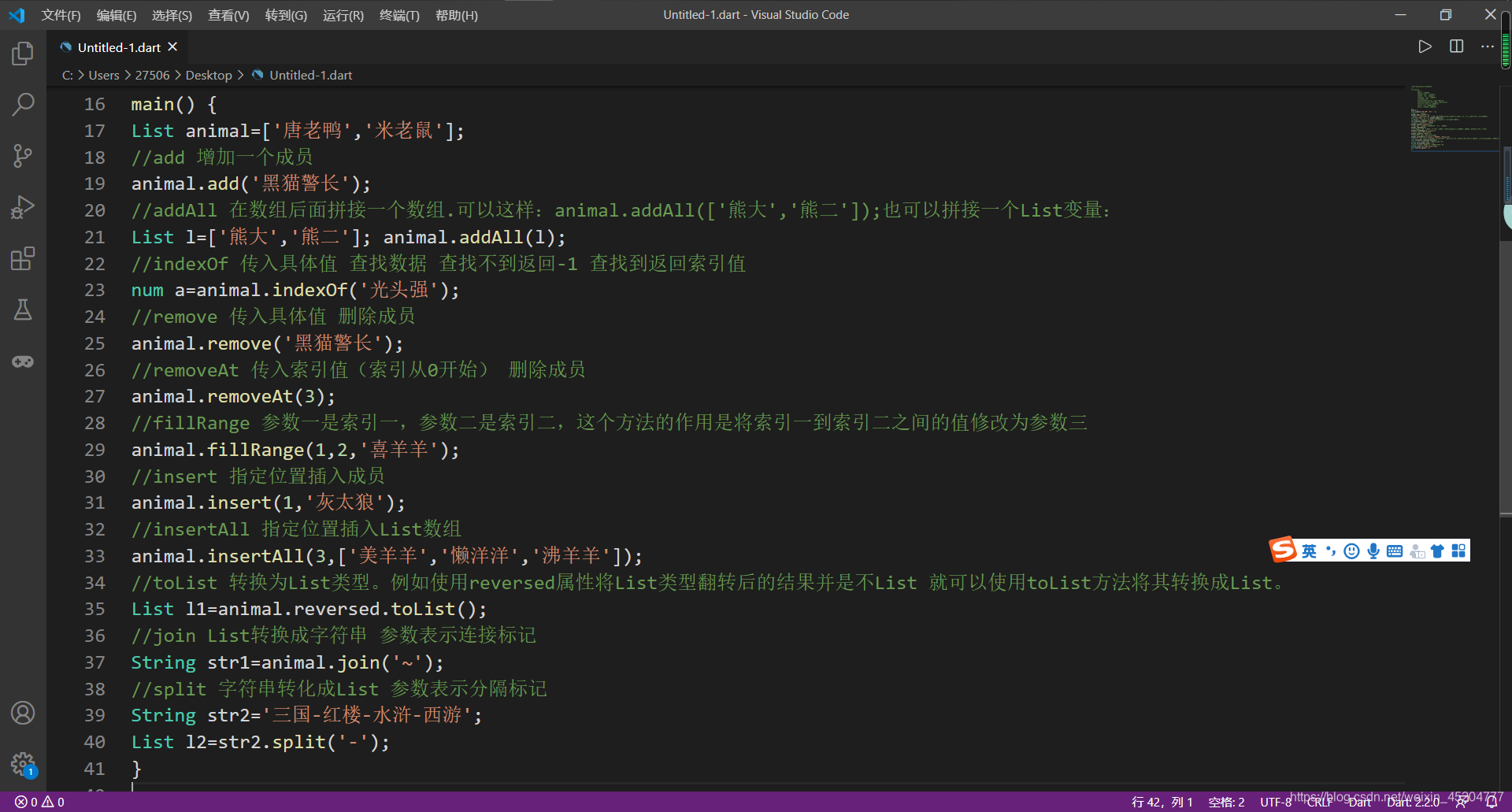The height and width of the screenshot is (812, 1512).
Task: Open the Sogou soft keyboard
Action: pyautogui.click(x=1395, y=551)
